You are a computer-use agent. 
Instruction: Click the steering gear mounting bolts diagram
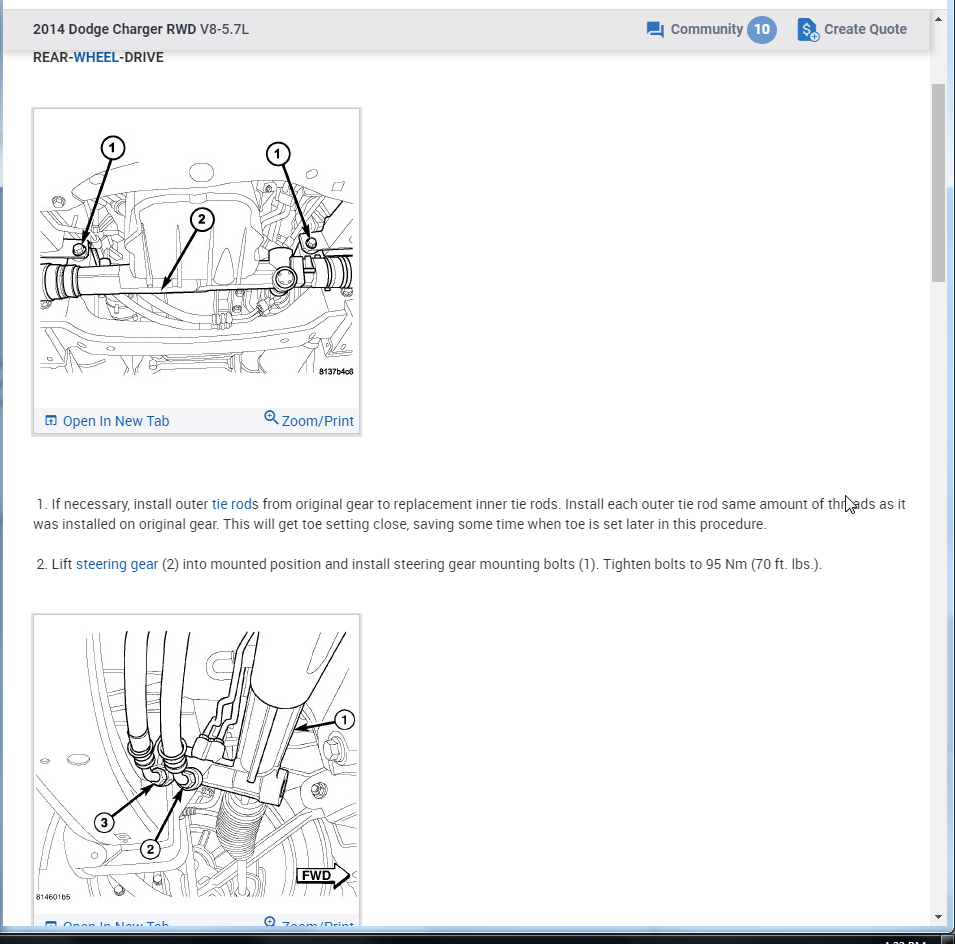[x=196, y=258]
